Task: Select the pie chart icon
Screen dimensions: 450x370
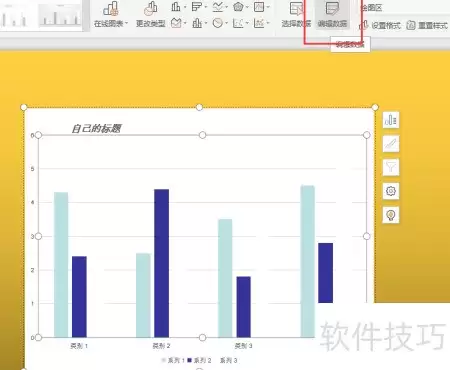Action: click(218, 23)
